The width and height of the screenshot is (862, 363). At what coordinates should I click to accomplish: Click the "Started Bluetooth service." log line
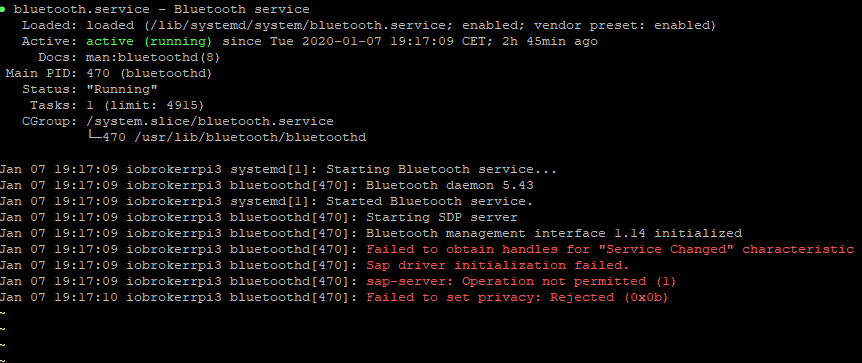(429, 201)
